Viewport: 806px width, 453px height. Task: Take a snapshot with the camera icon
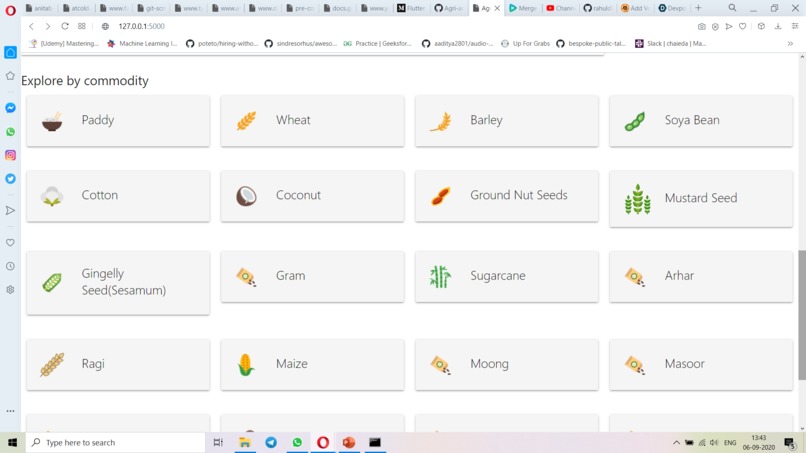[x=702, y=26]
